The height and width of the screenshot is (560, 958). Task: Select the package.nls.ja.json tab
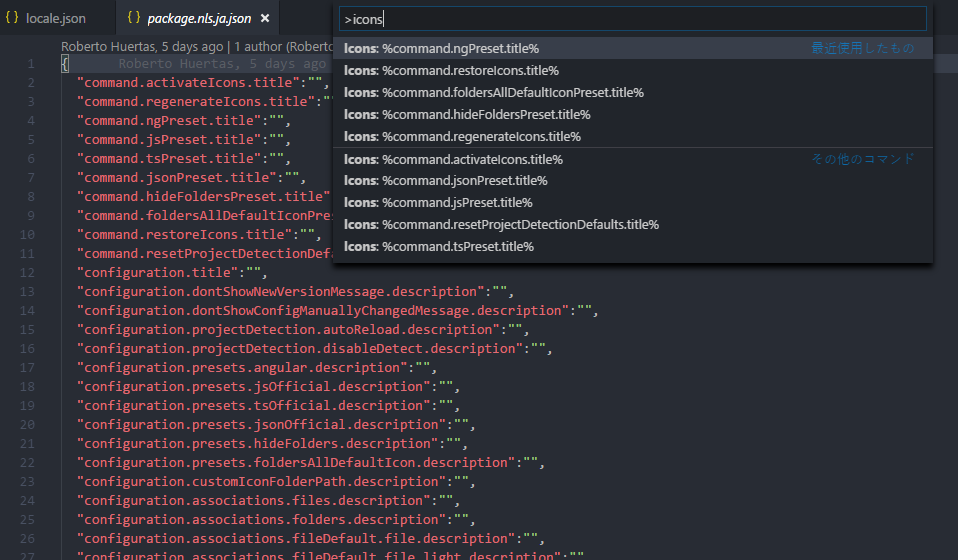click(x=199, y=18)
